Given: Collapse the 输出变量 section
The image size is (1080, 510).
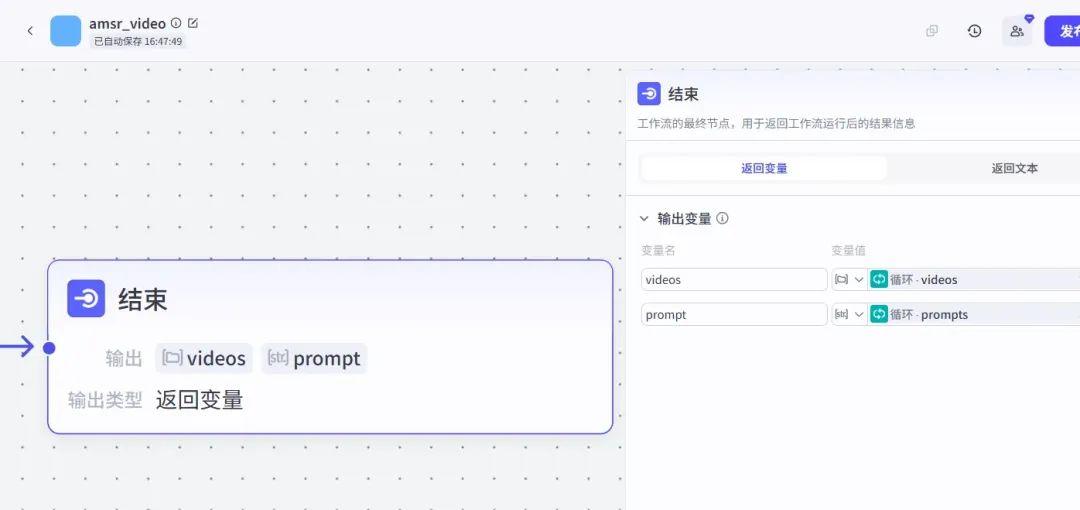Looking at the screenshot, I should point(644,218).
